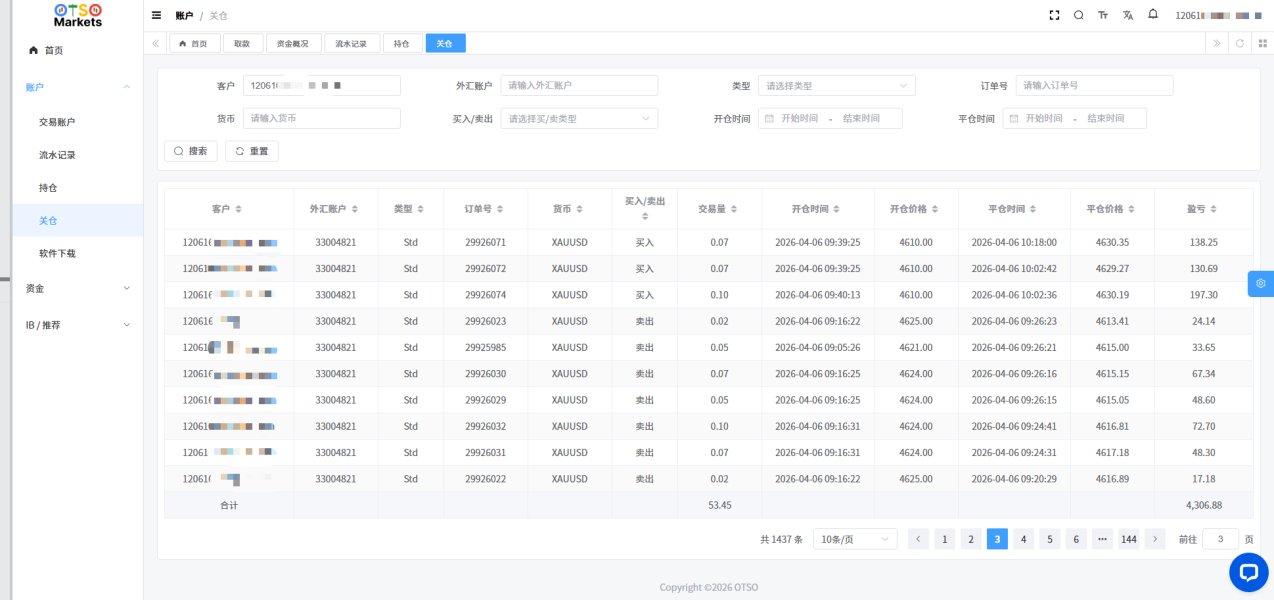Open the 买入/卖出 select dropdown
The width and height of the screenshot is (1274, 600).
[579, 119]
